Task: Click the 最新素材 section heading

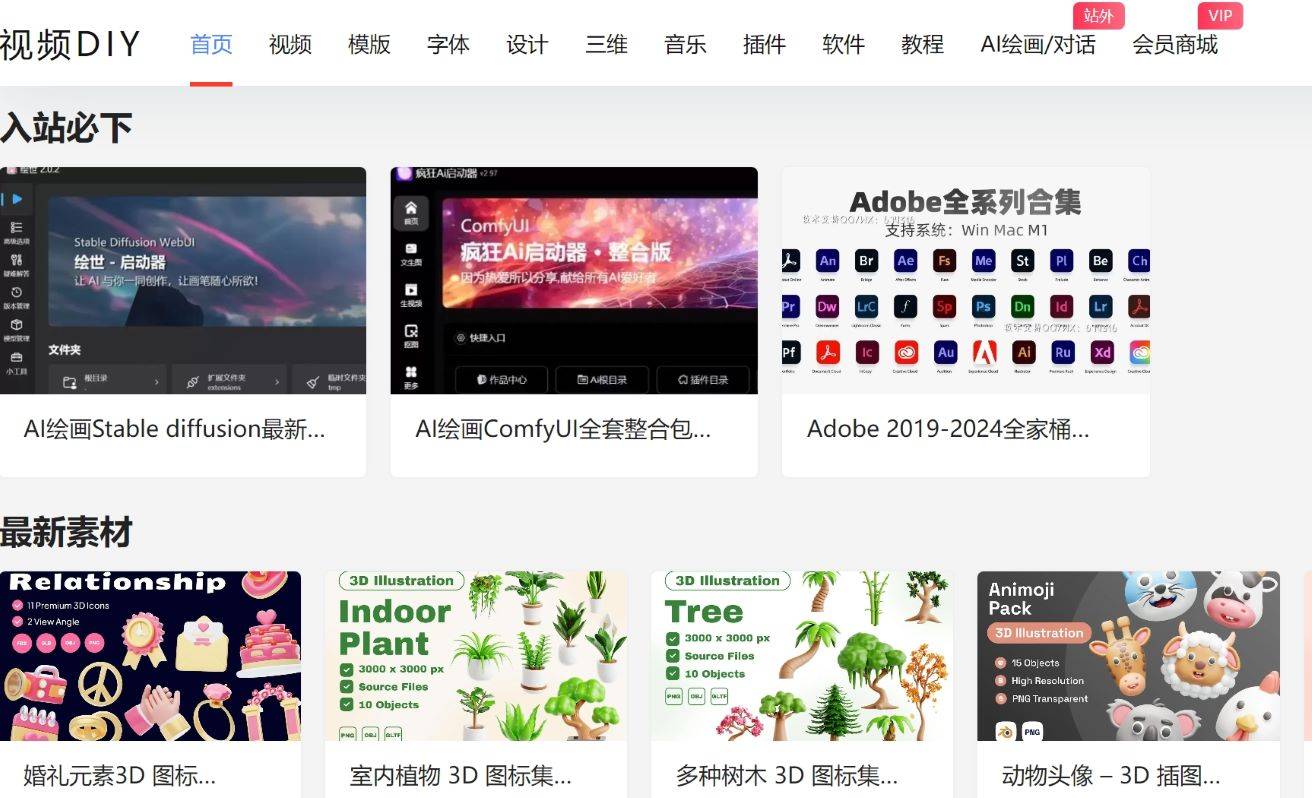Action: [x=66, y=533]
